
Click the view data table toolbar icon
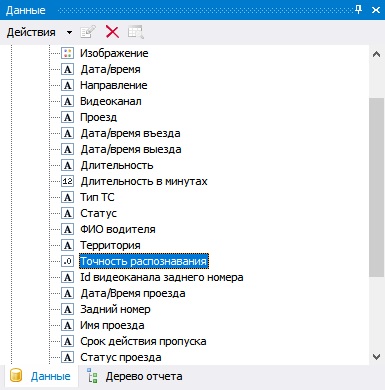[x=136, y=32]
